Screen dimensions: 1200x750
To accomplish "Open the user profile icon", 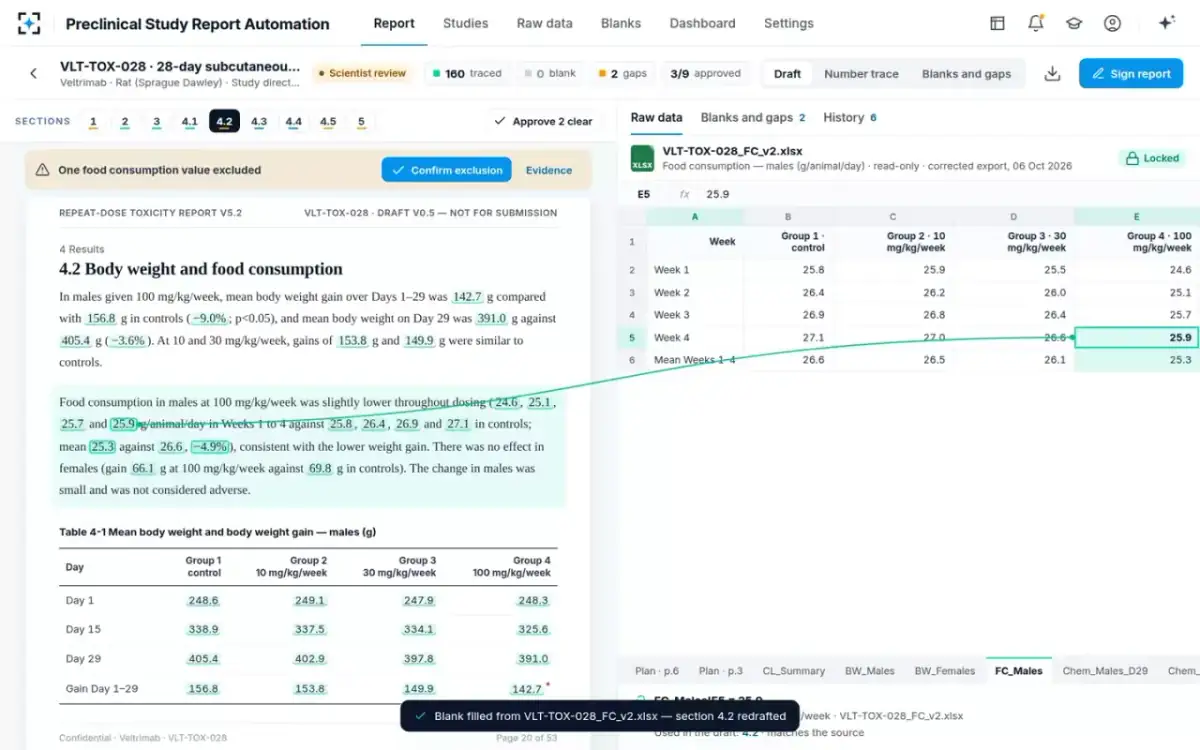I will point(1112,23).
